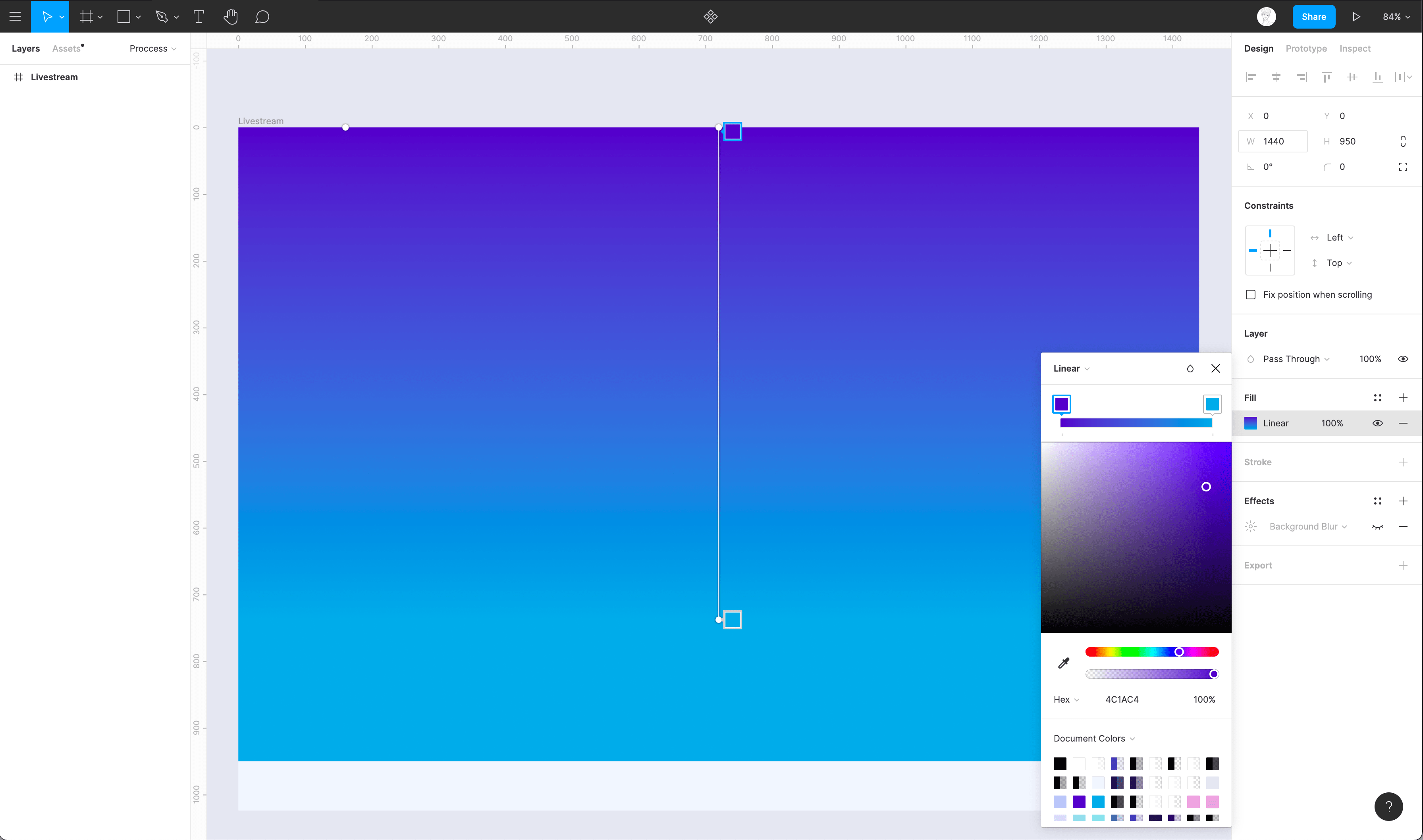Hide the Linear fill visibility eye
This screenshot has height=840, width=1423.
tap(1377, 424)
